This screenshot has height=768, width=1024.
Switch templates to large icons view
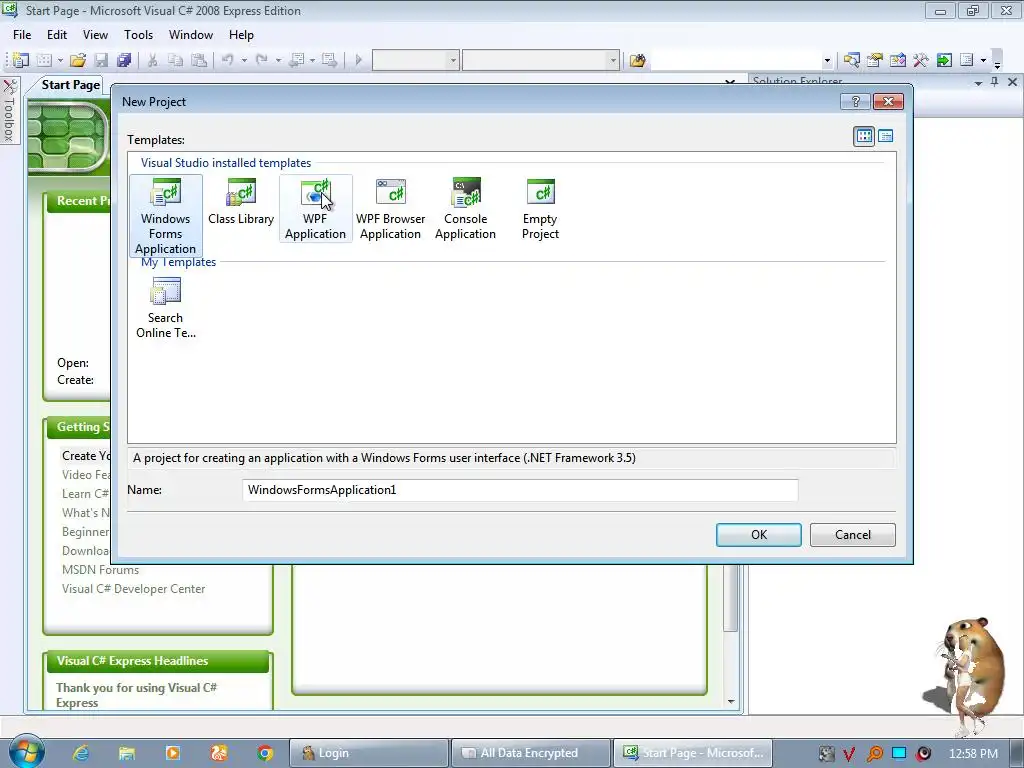click(864, 136)
